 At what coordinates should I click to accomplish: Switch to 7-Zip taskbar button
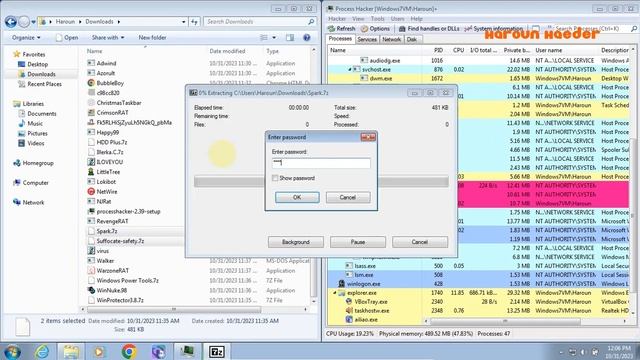coord(216,351)
